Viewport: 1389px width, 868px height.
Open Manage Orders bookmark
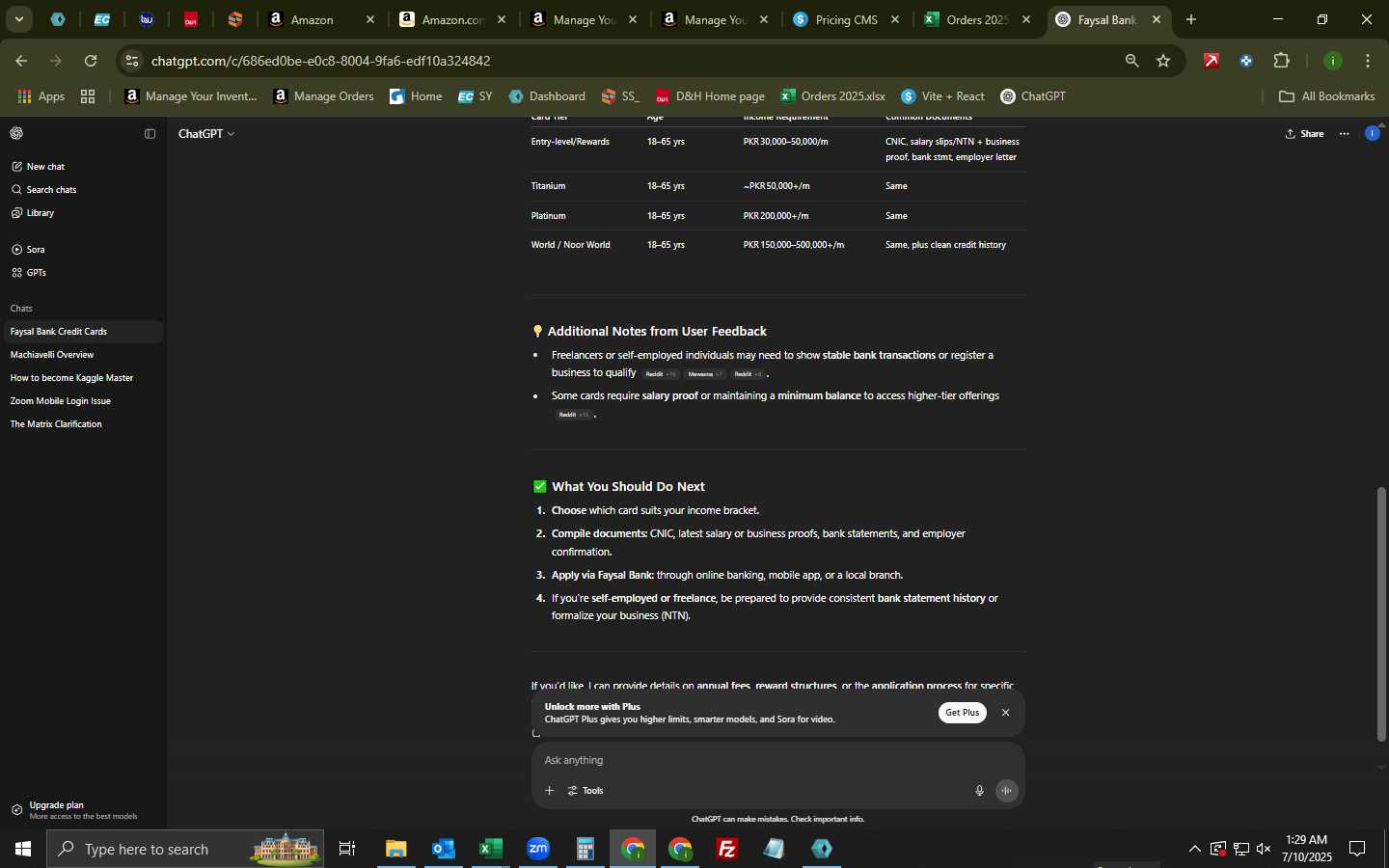coord(323,96)
